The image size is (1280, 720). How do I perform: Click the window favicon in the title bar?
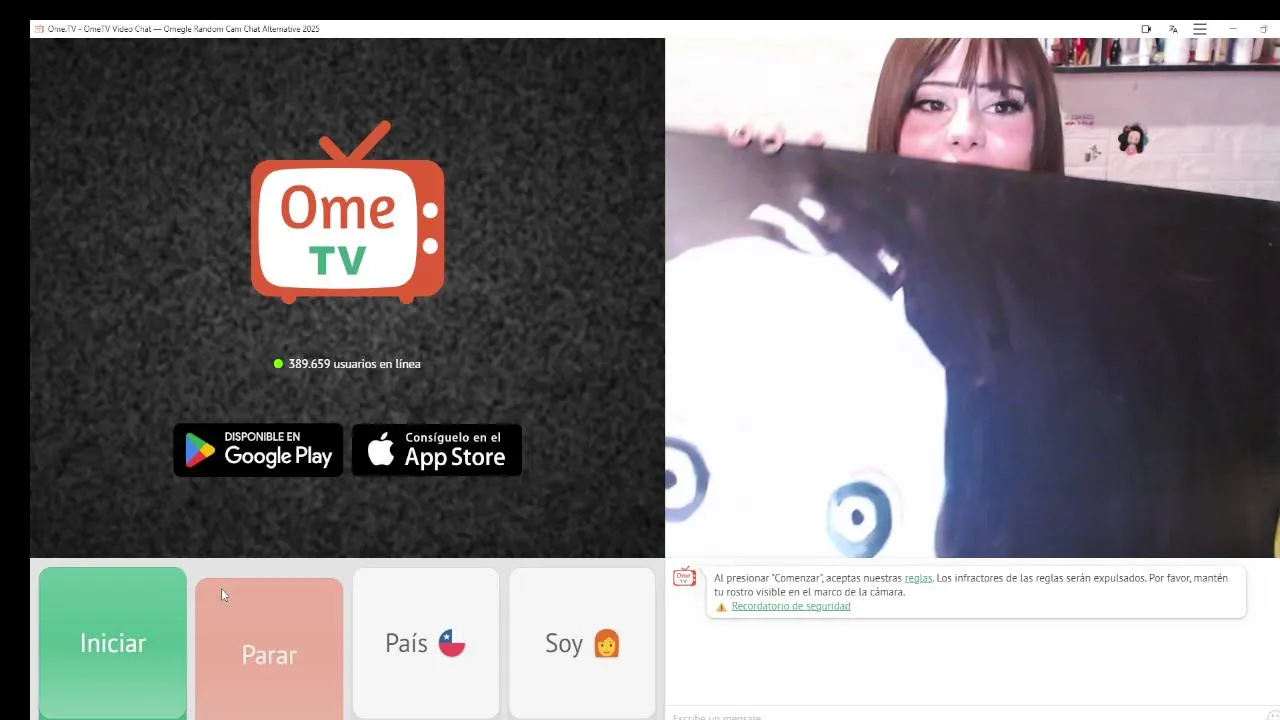pyautogui.click(x=39, y=29)
